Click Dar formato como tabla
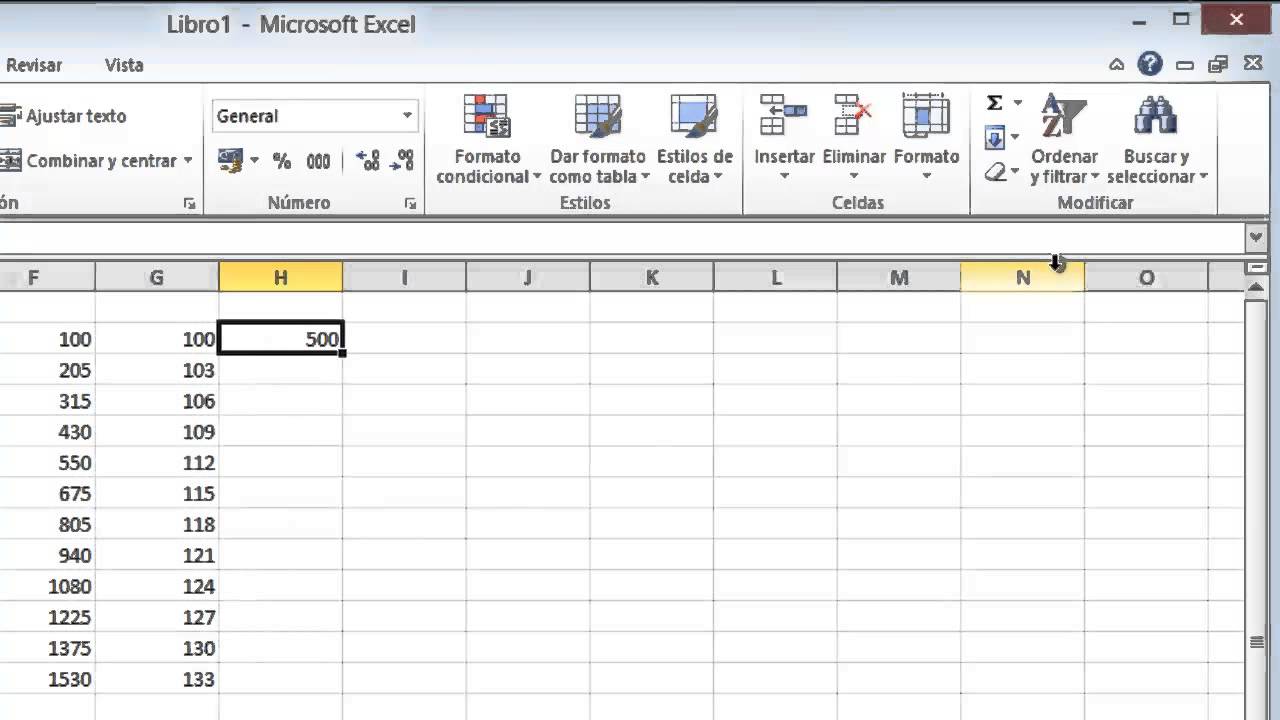This screenshot has width=1280, height=720. pyautogui.click(x=598, y=140)
